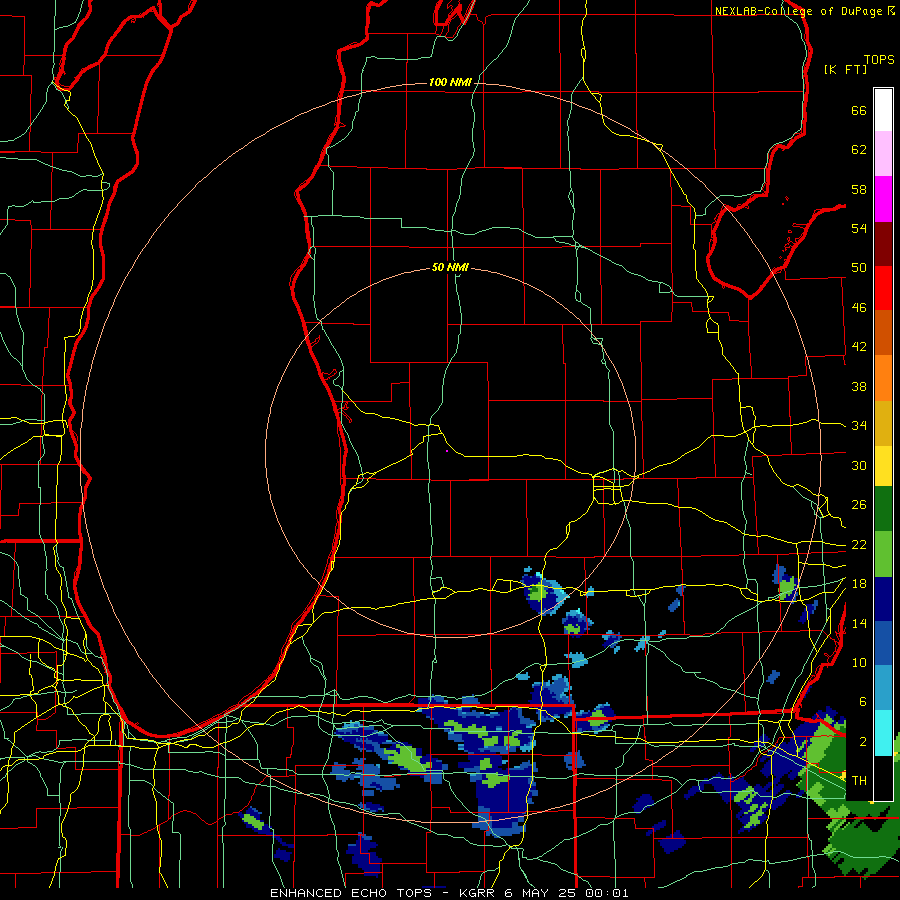
Task: Click the legend value "38"
Action: [x=859, y=386]
